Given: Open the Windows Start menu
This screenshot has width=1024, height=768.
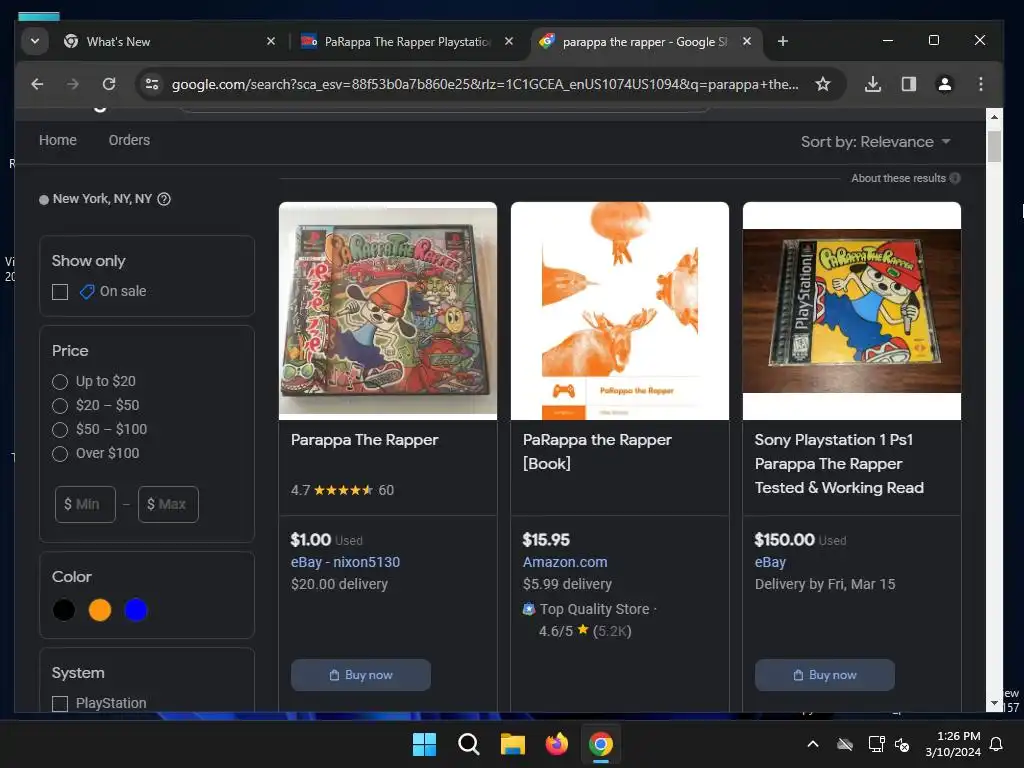Looking at the screenshot, I should tap(424, 744).
